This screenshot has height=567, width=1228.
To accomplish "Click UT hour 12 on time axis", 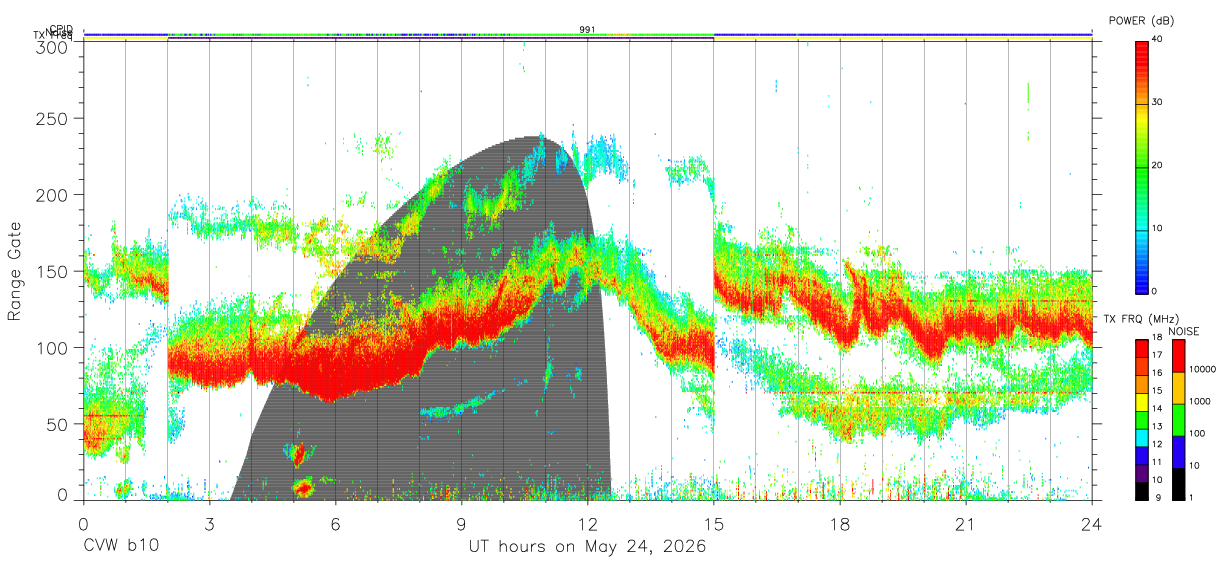I will 587,524.
